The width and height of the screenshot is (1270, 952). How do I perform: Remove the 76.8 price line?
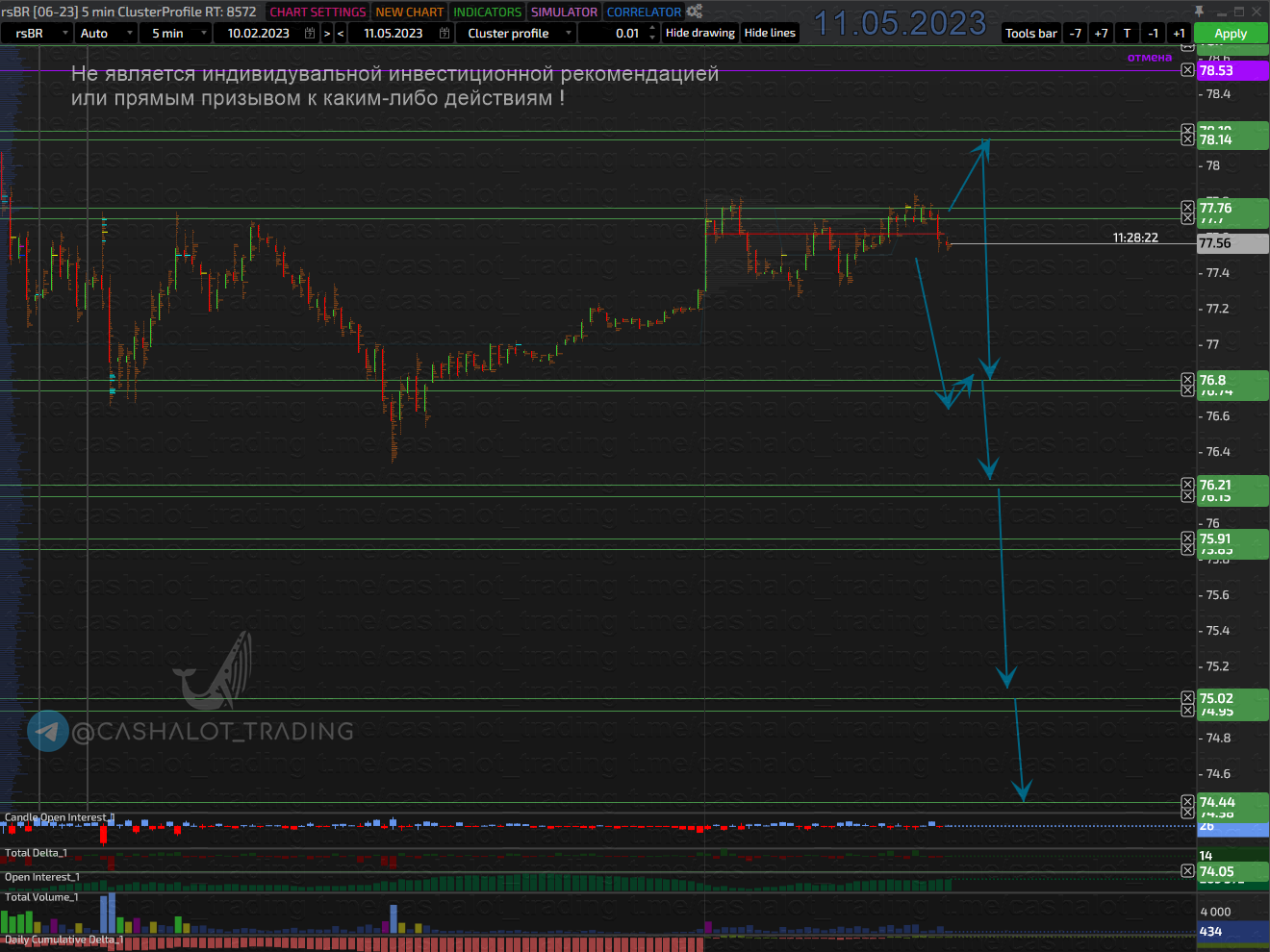(x=1187, y=380)
